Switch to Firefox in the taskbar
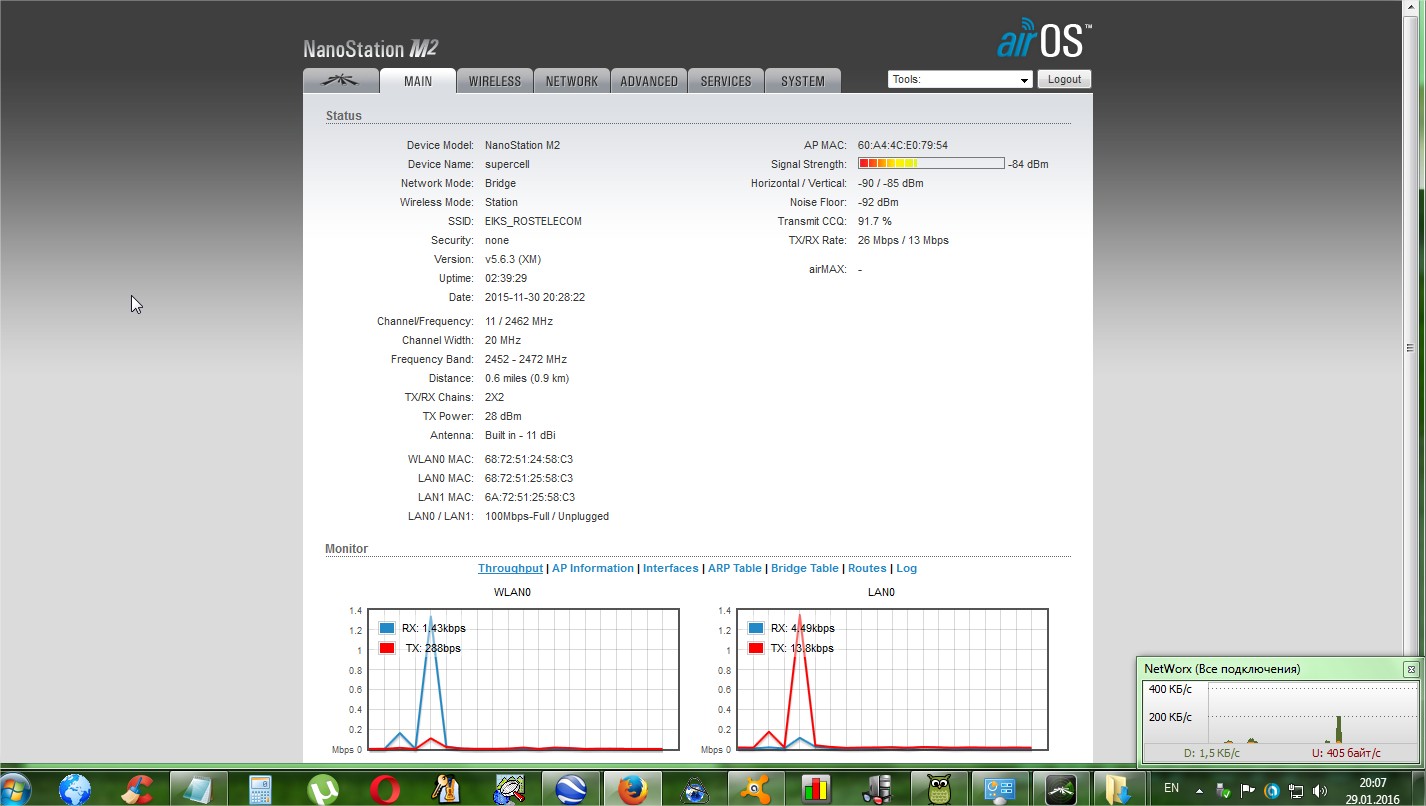Viewport: 1426px width, 806px height. tap(632, 789)
